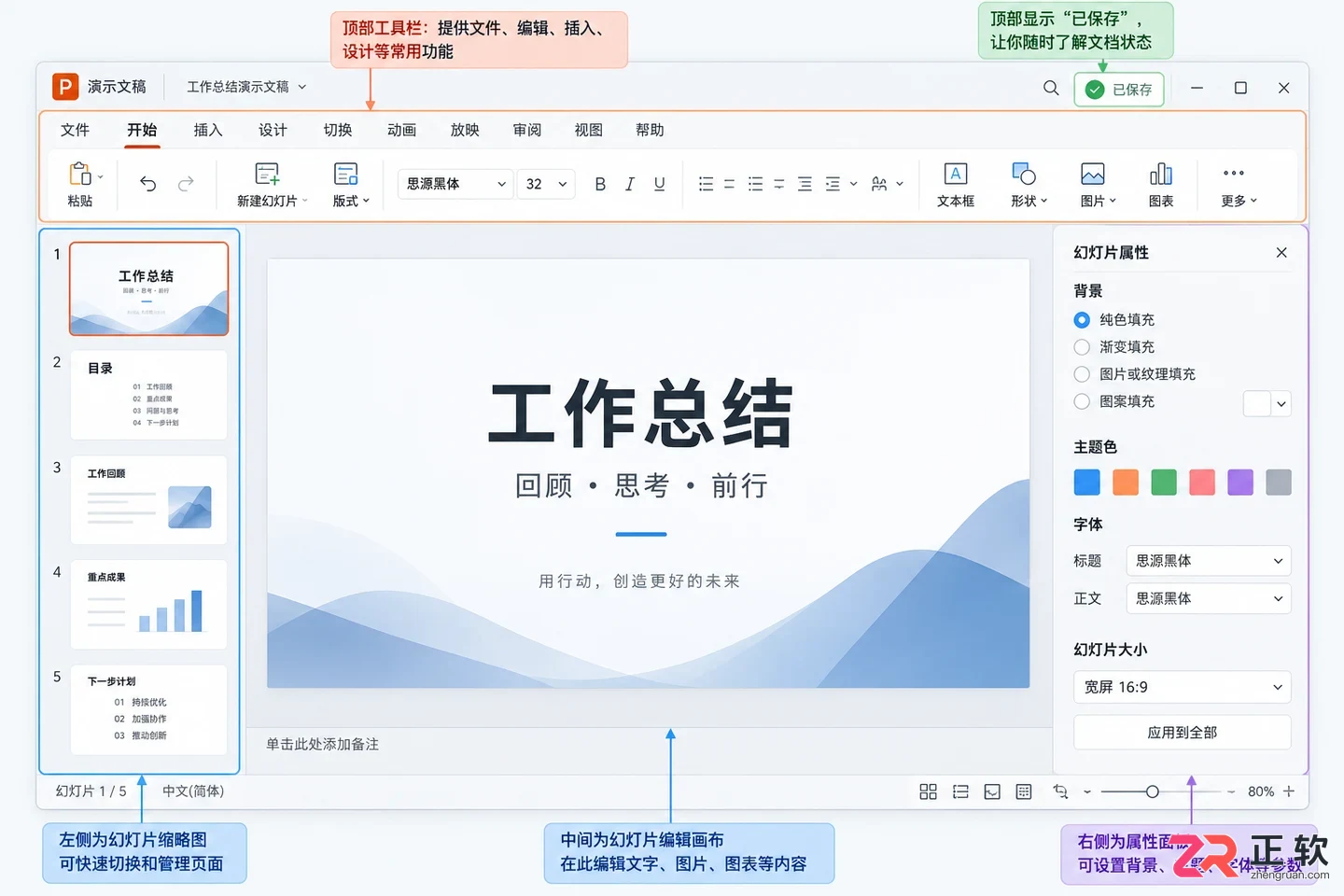Open the 思源黑体 font dropdown in toolbar
The image size is (1344, 896).
click(455, 184)
